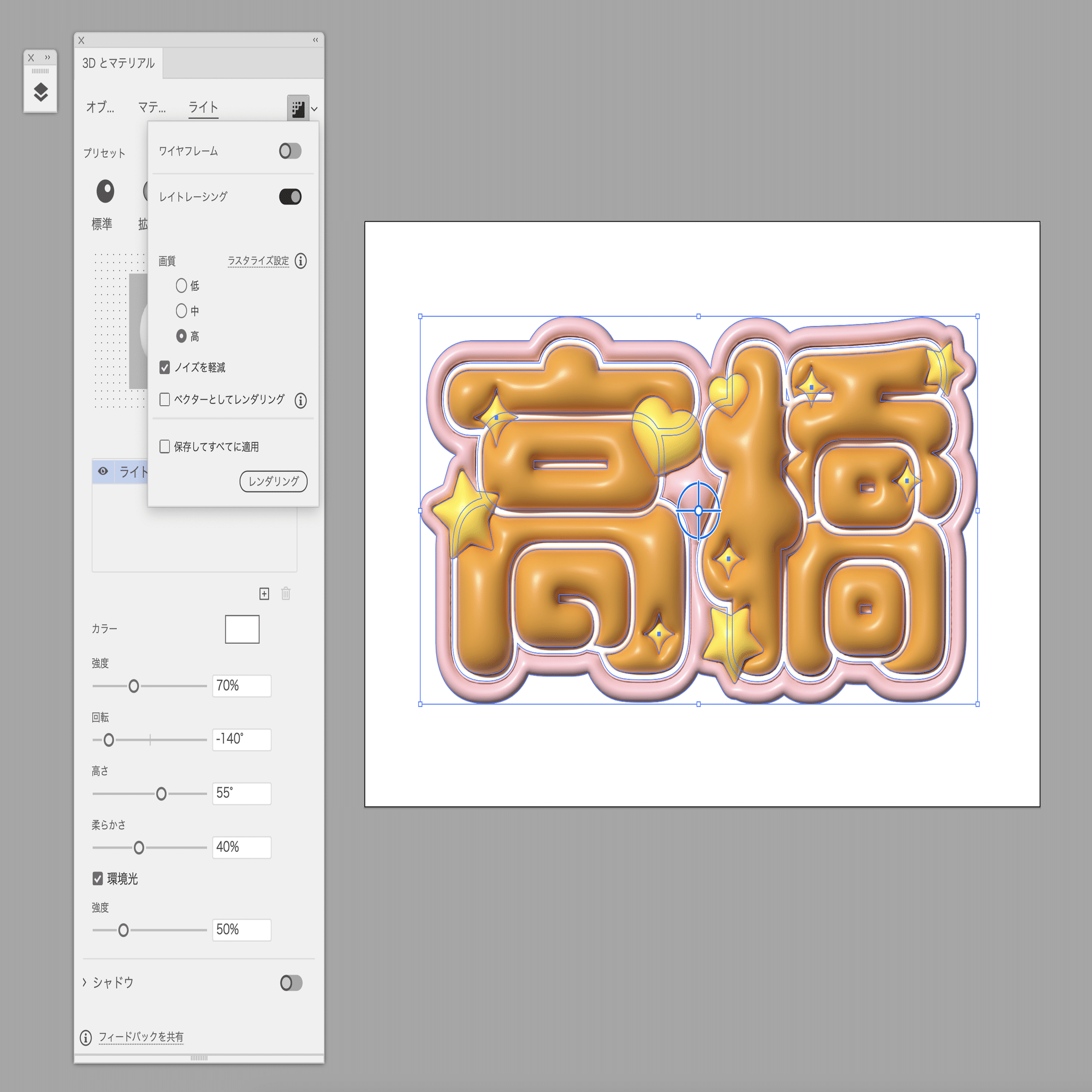Click the layers icon in the collapsed panel
Viewport: 1092px width, 1092px height.
pos(40,92)
